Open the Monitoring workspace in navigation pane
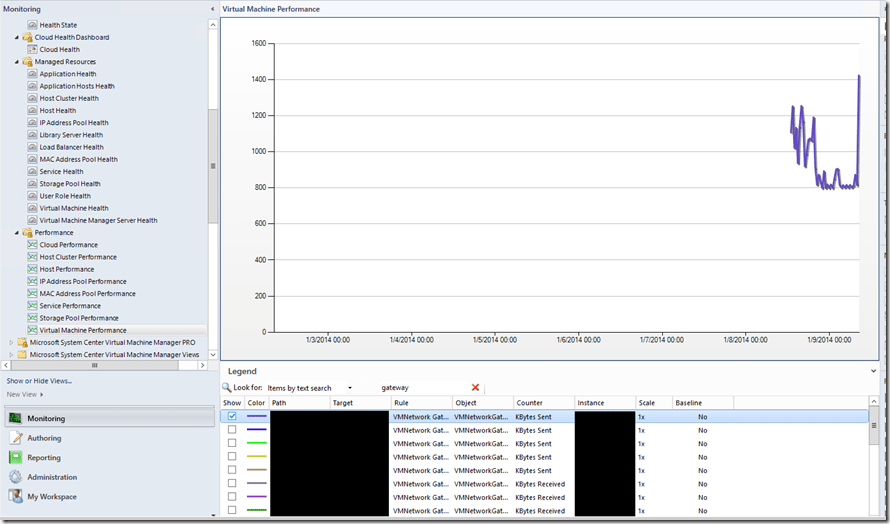The width and height of the screenshot is (890, 524). [46, 419]
